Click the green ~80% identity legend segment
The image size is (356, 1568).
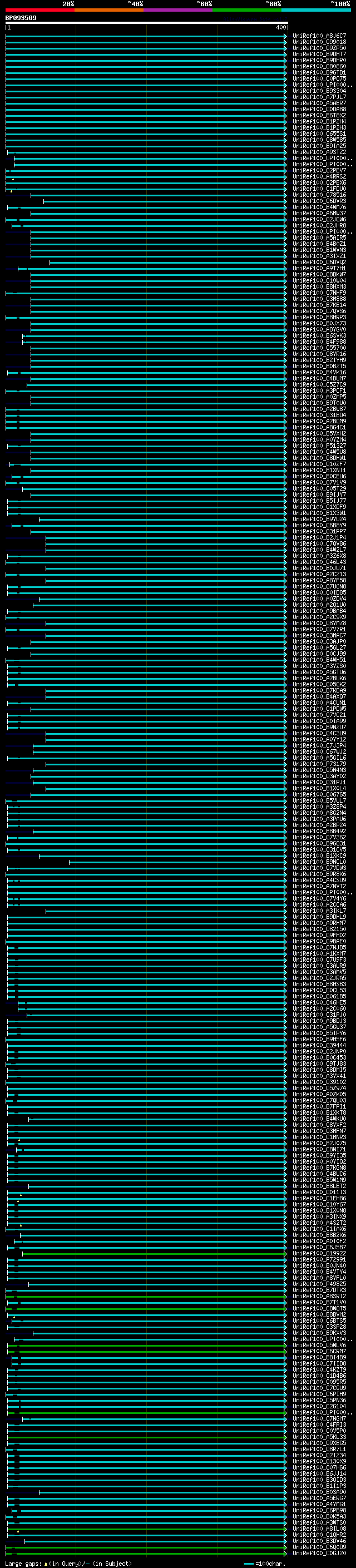click(247, 10)
